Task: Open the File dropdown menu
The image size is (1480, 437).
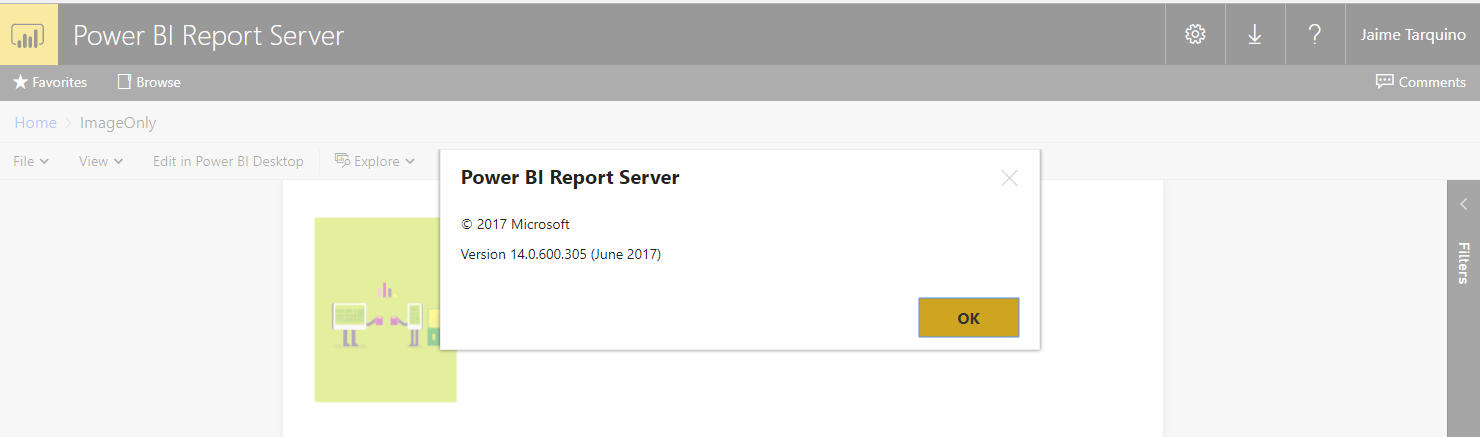Action: click(x=31, y=161)
